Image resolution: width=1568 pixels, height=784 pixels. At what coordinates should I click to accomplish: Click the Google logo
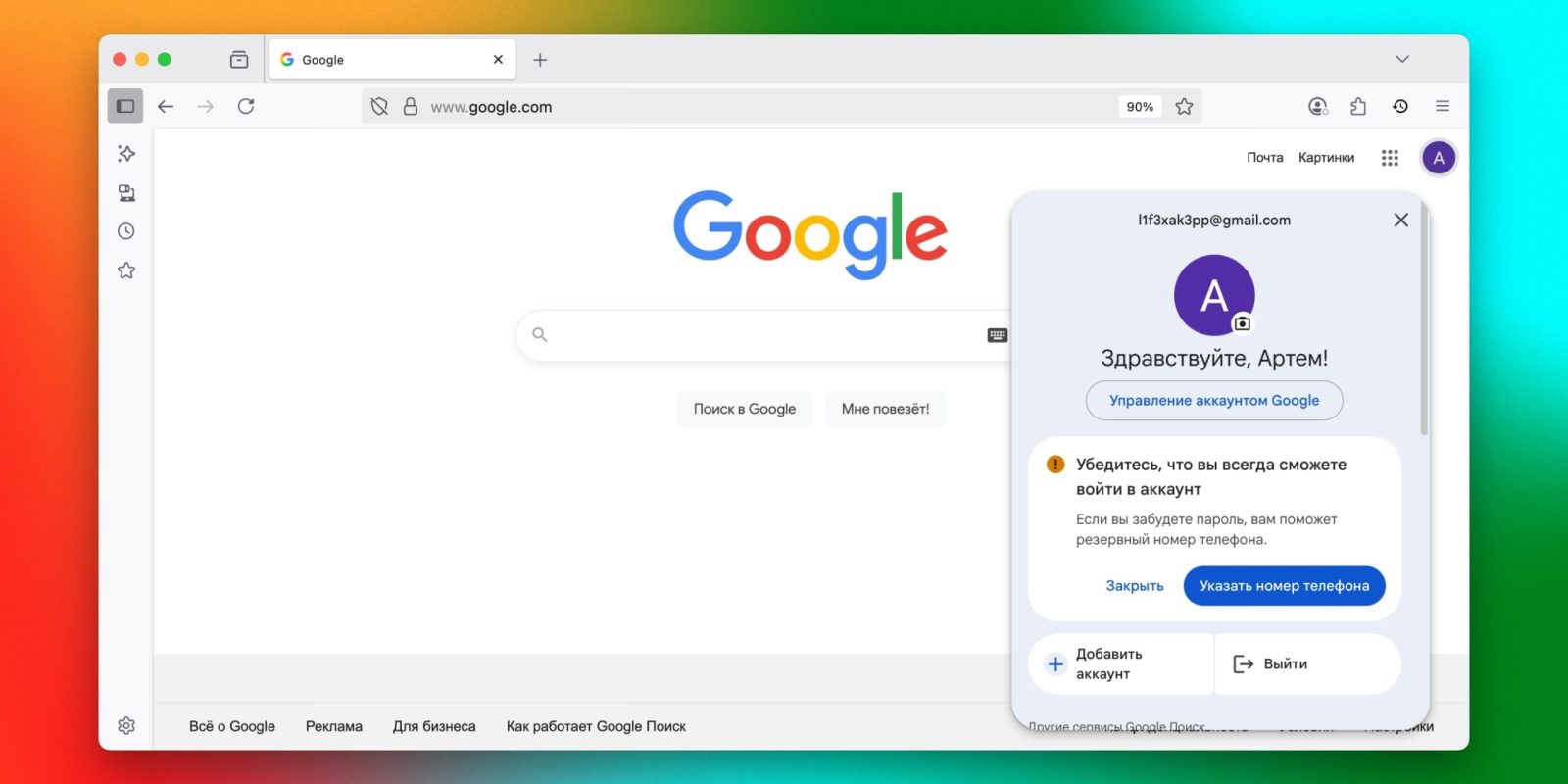[810, 233]
